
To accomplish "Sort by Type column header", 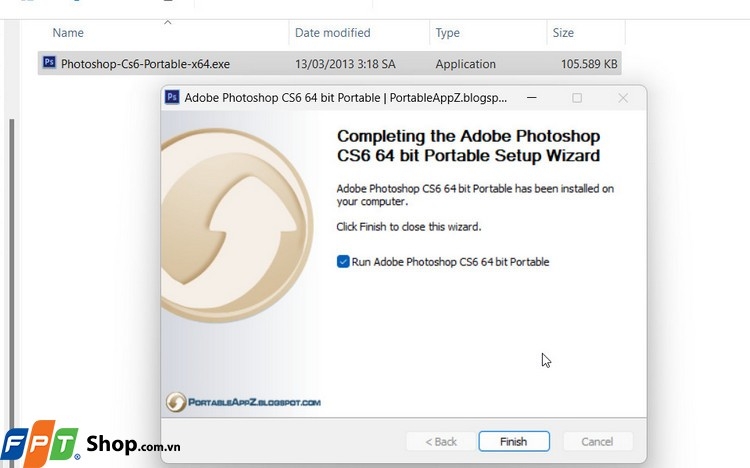I will pos(447,33).
